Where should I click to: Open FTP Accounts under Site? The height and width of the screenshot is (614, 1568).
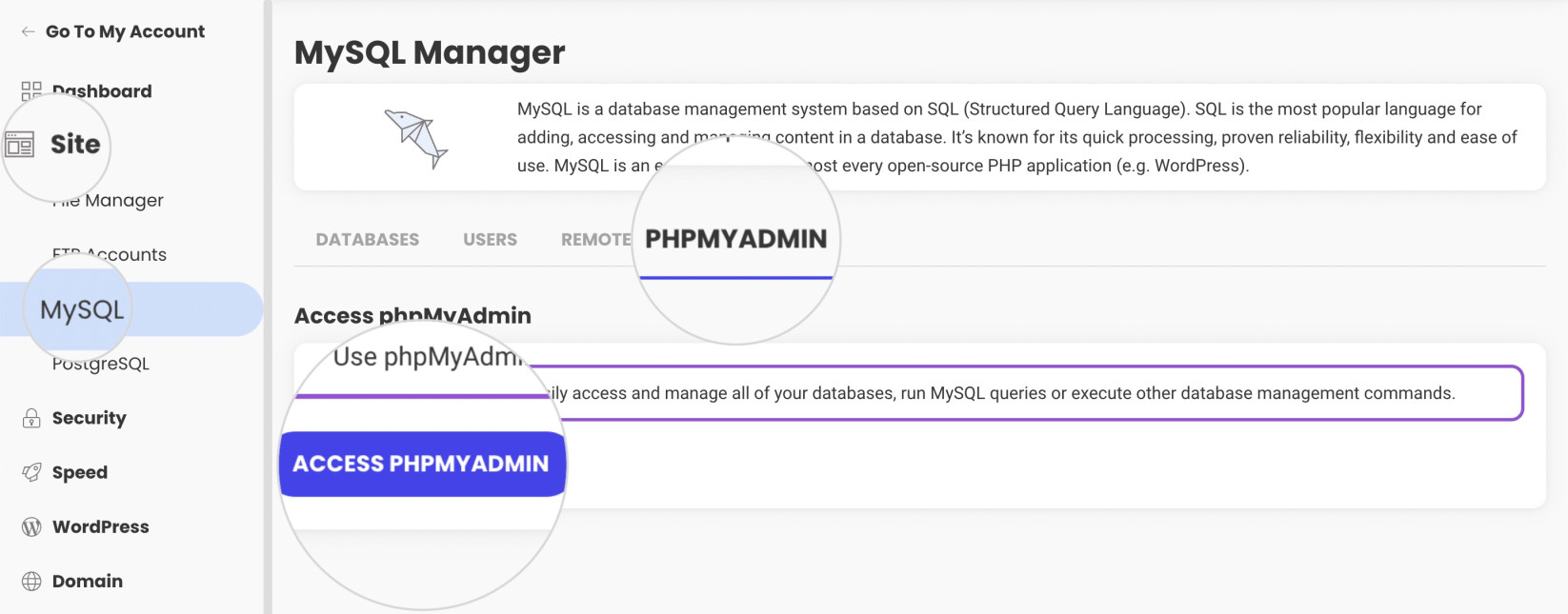coord(110,254)
